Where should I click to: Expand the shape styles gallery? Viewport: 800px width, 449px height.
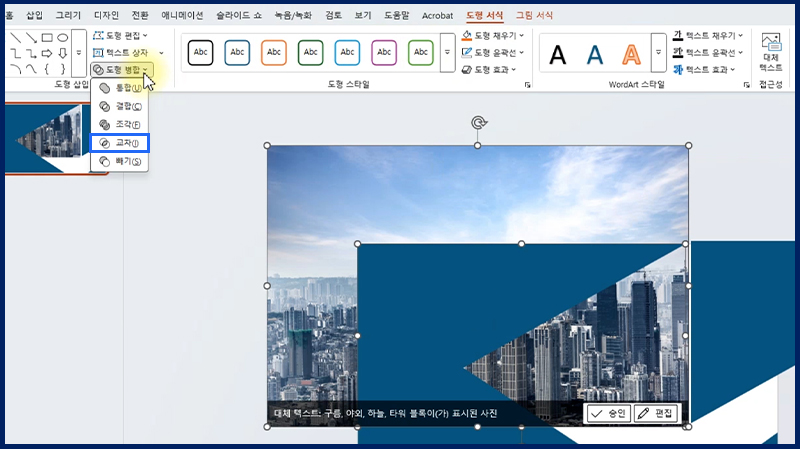[447, 53]
